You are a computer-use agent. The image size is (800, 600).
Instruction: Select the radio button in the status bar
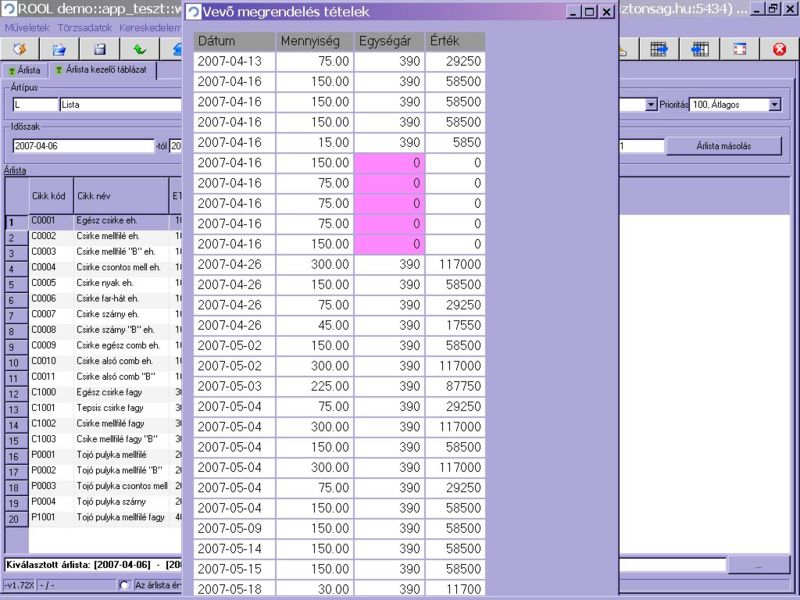coord(125,586)
